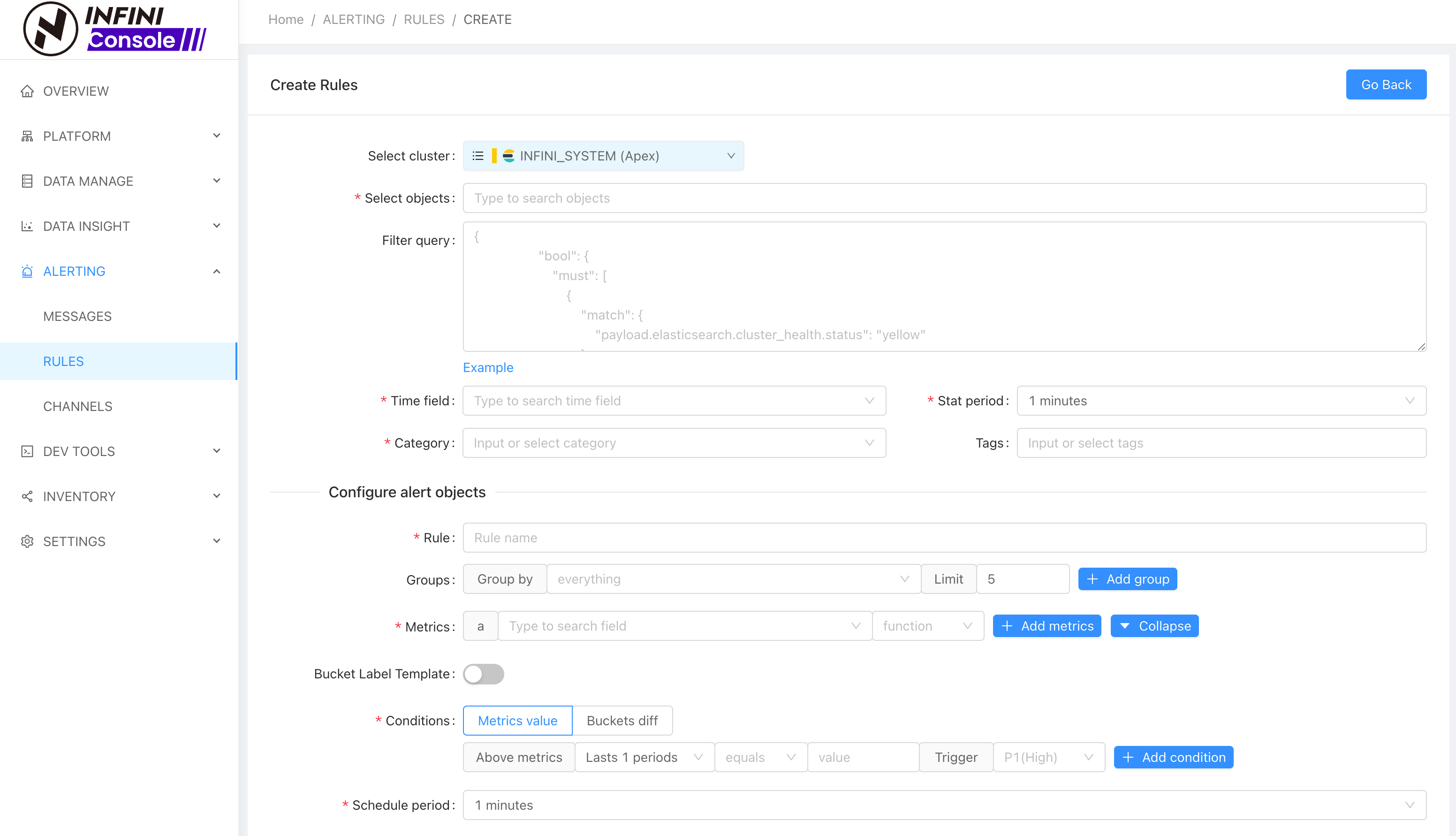Click the Data Insight chart icon
The height and width of the screenshot is (836, 1456).
(x=27, y=226)
